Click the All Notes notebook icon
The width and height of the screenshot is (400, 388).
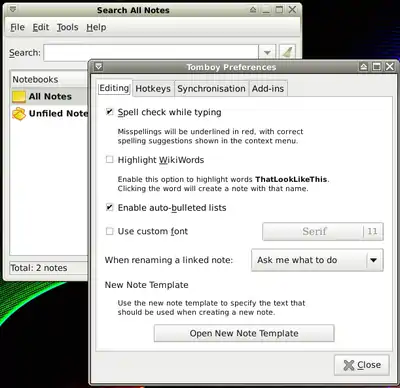point(19,97)
